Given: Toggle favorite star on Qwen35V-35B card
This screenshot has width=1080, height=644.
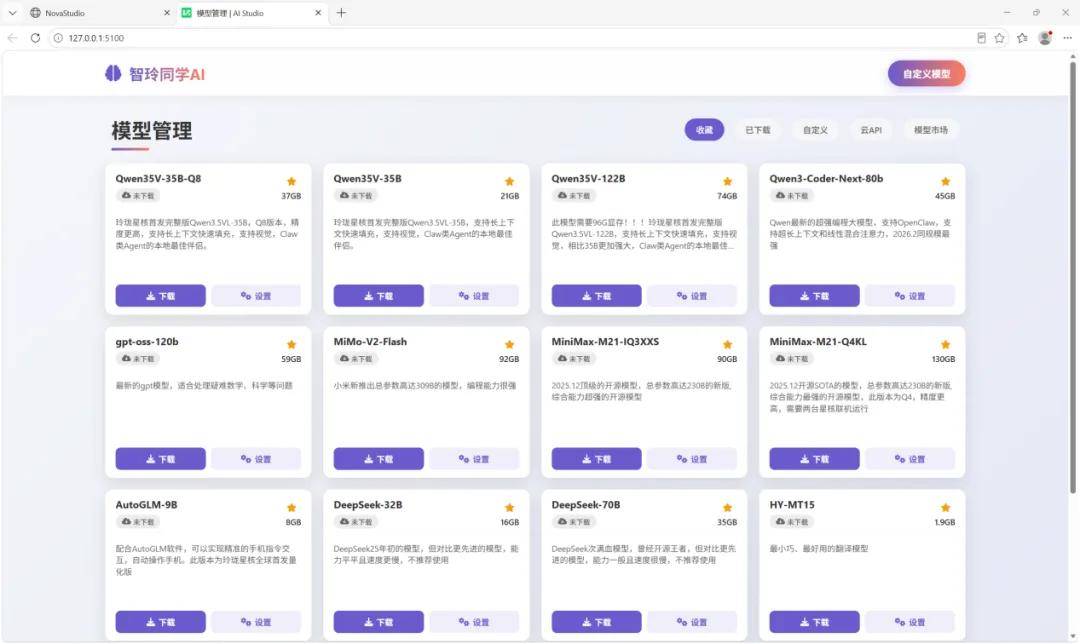Looking at the screenshot, I should tap(510, 182).
